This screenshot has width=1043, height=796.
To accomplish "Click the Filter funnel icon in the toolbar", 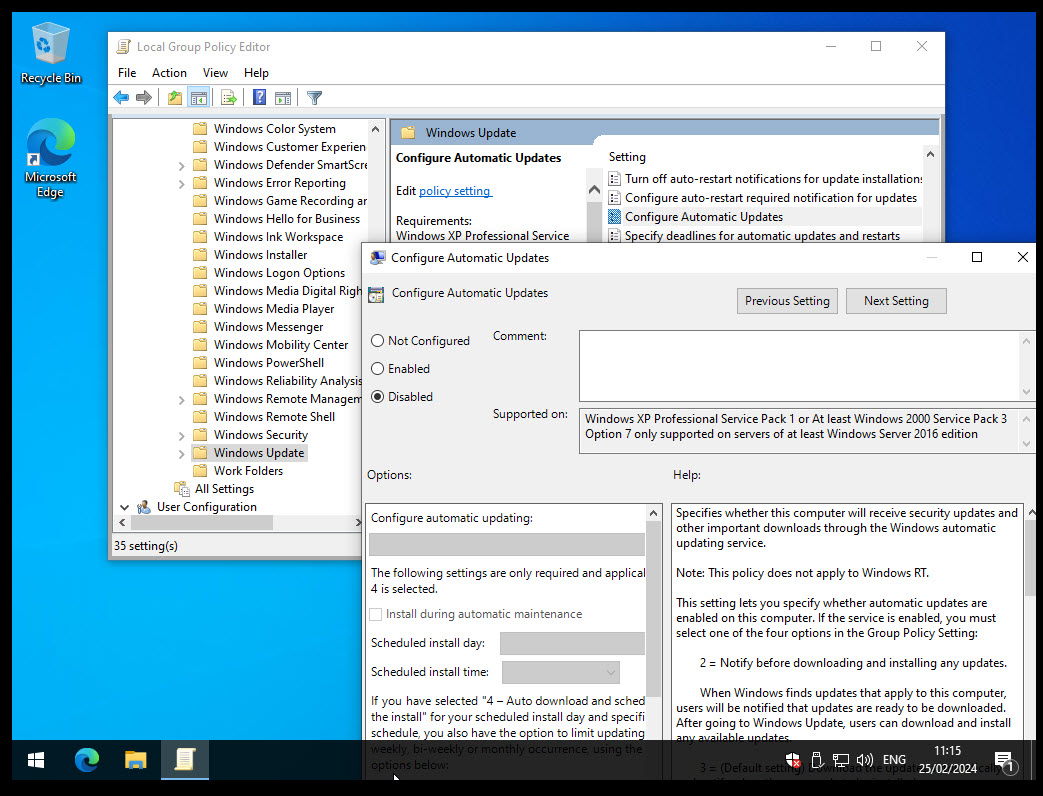I will coord(313,97).
